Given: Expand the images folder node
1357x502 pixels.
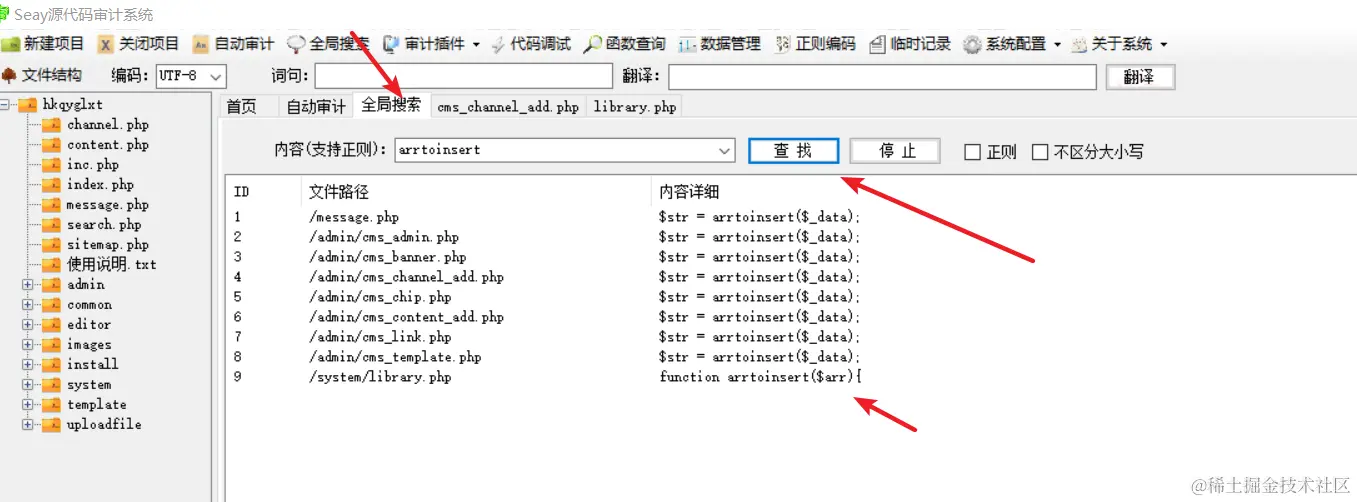Looking at the screenshot, I should click(x=27, y=345).
